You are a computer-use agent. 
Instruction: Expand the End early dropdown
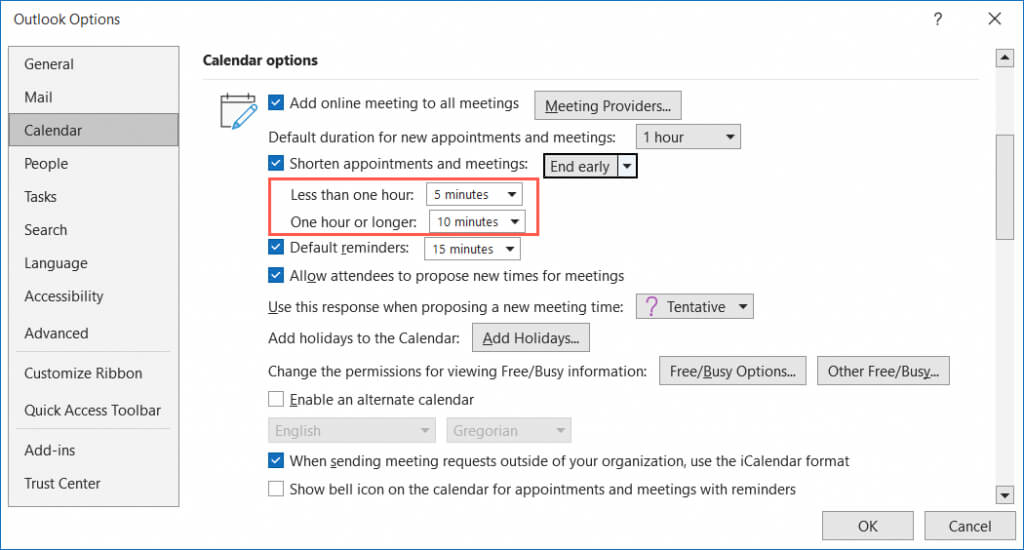point(628,167)
